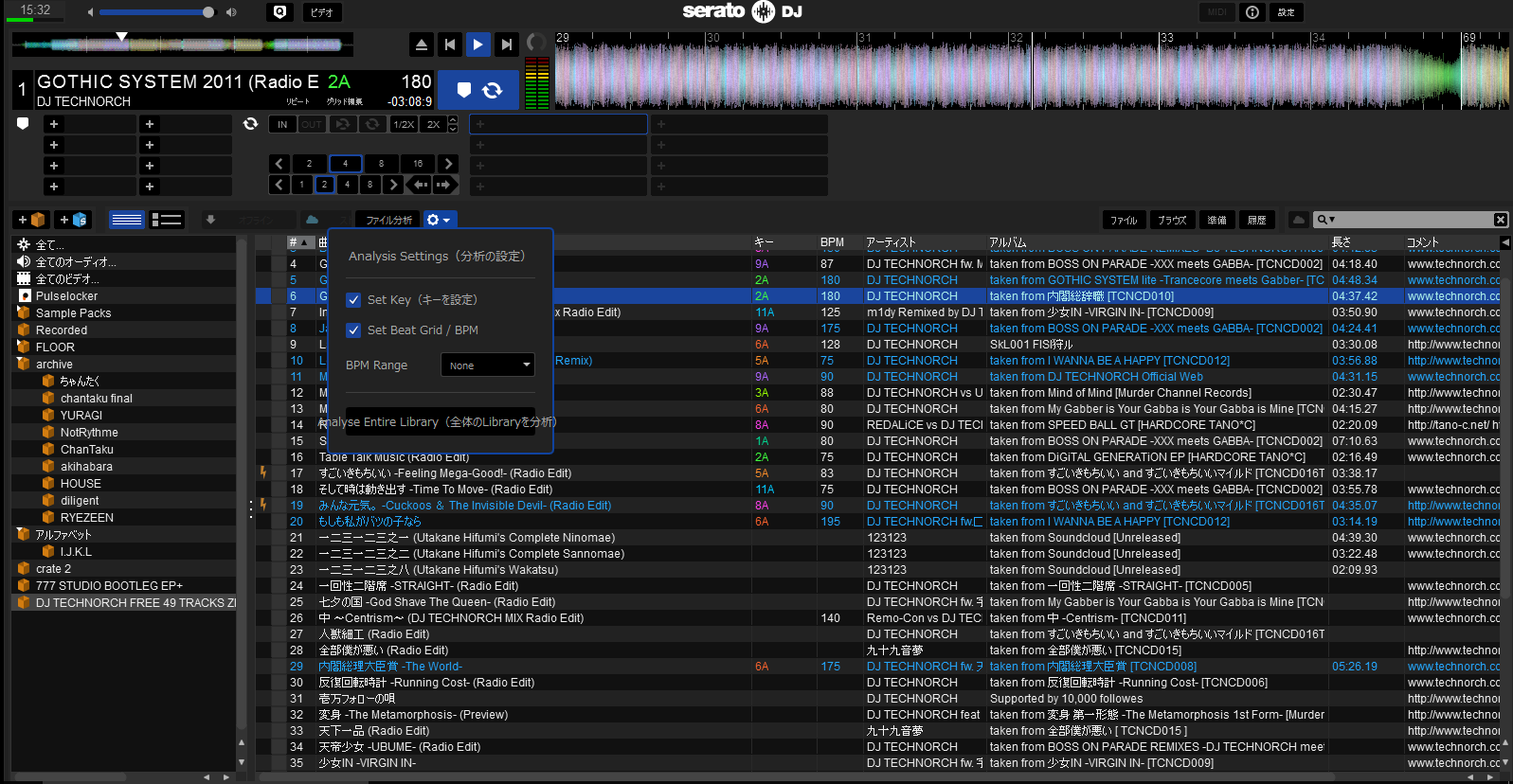1513x784 pixels.
Task: Open the 準備 prepare panel tab
Action: (x=1217, y=220)
